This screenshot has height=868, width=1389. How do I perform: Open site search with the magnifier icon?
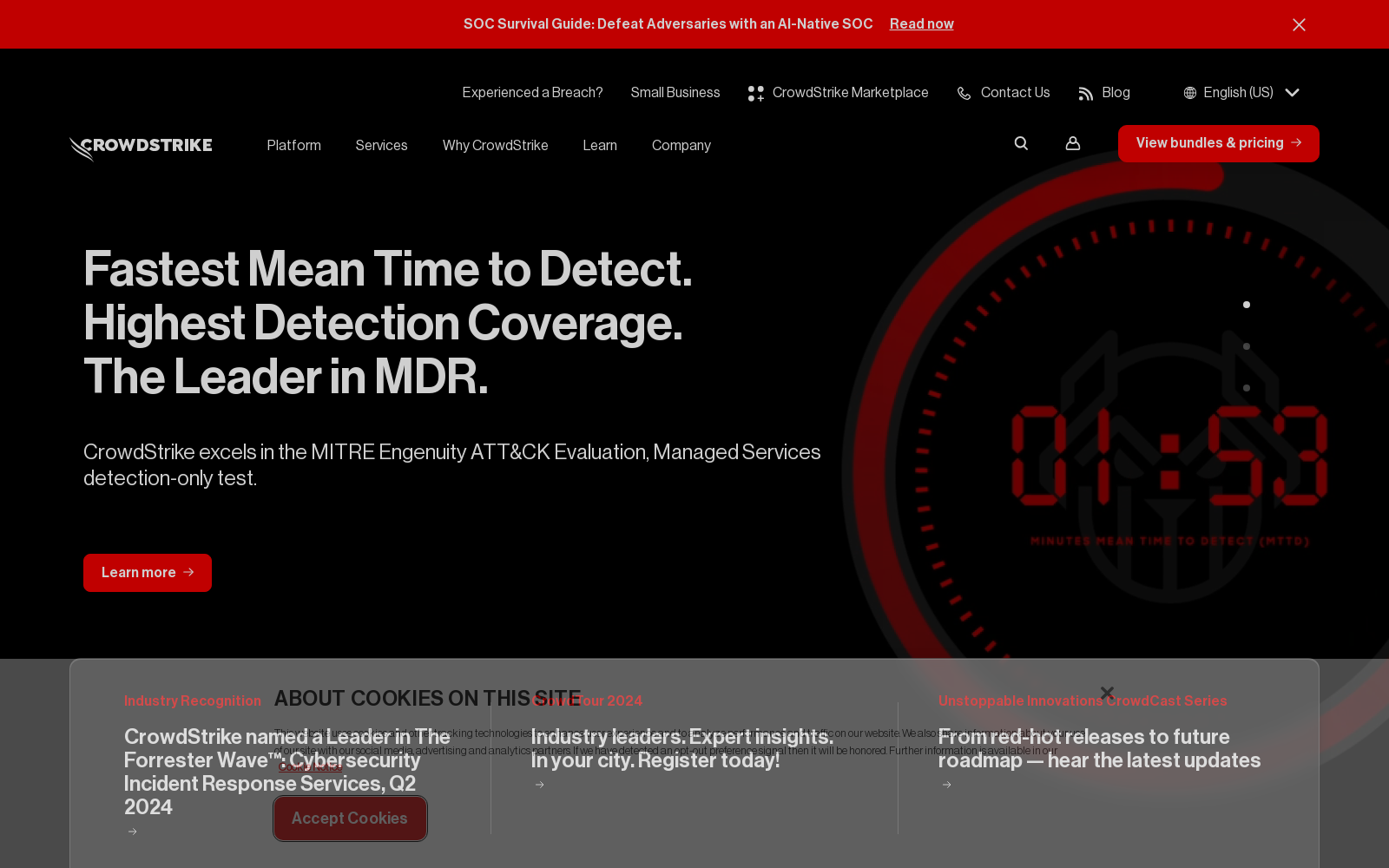(1021, 143)
